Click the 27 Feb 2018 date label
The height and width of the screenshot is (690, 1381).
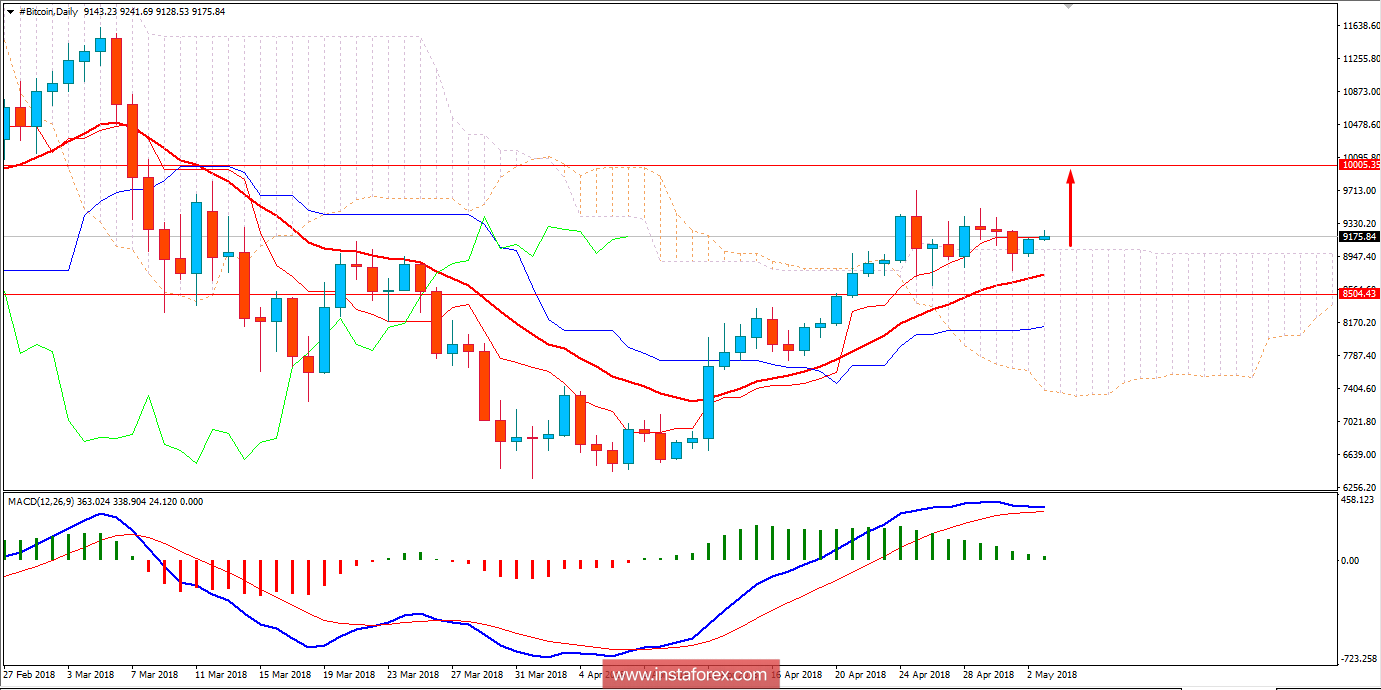tap(29, 675)
